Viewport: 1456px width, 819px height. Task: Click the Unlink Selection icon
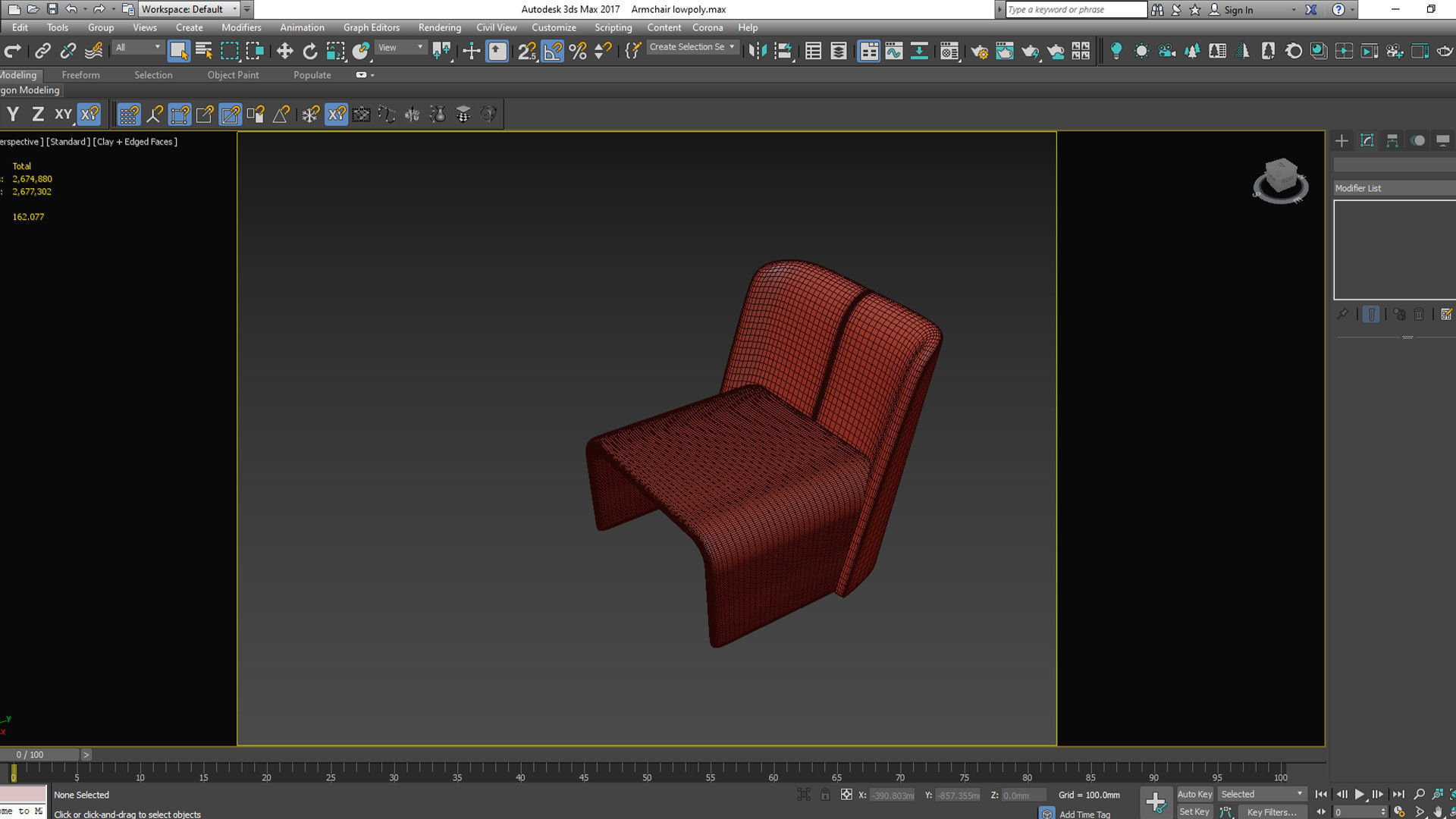(x=68, y=51)
